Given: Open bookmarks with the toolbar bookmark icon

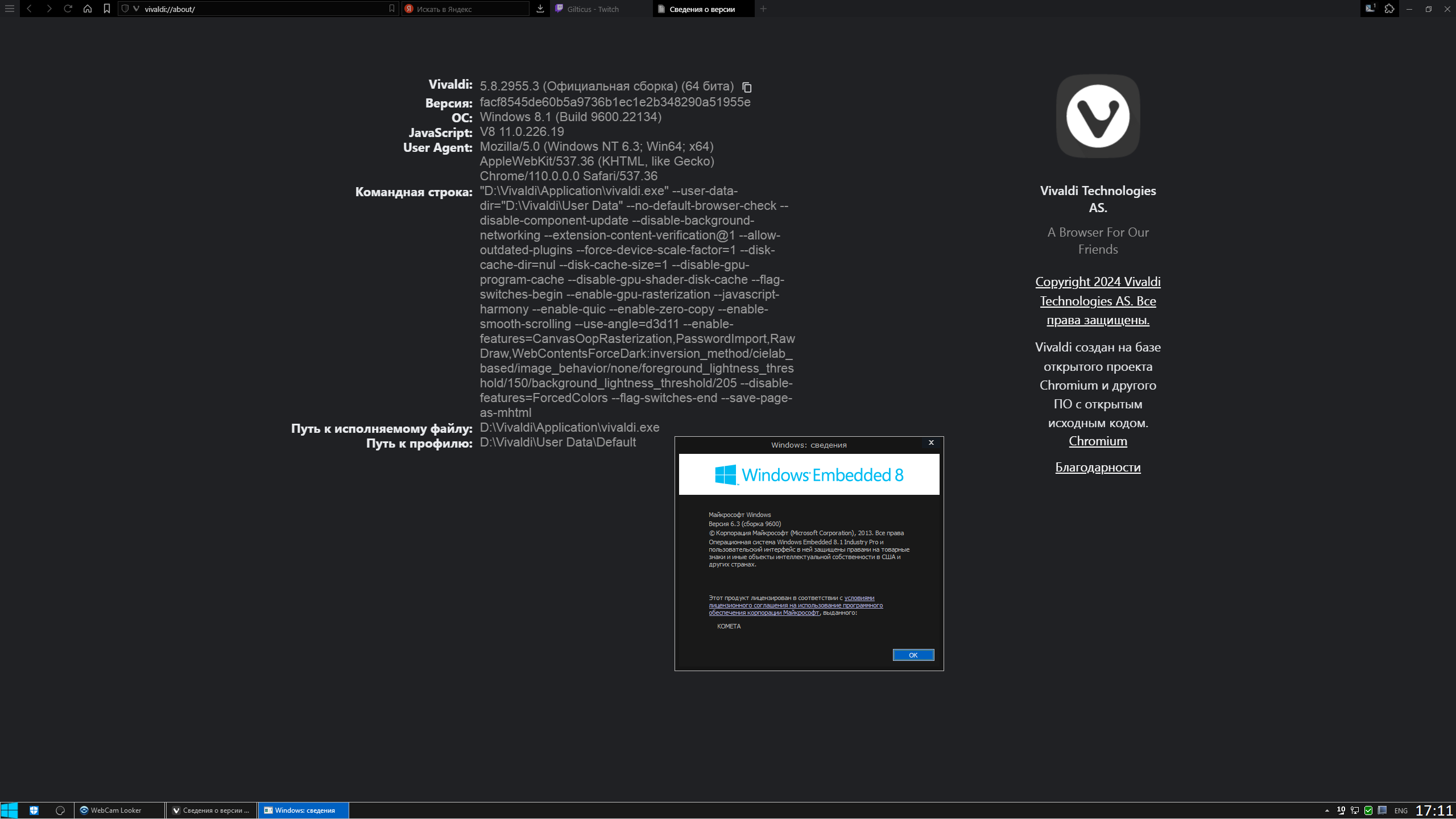Looking at the screenshot, I should pyautogui.click(x=106, y=9).
